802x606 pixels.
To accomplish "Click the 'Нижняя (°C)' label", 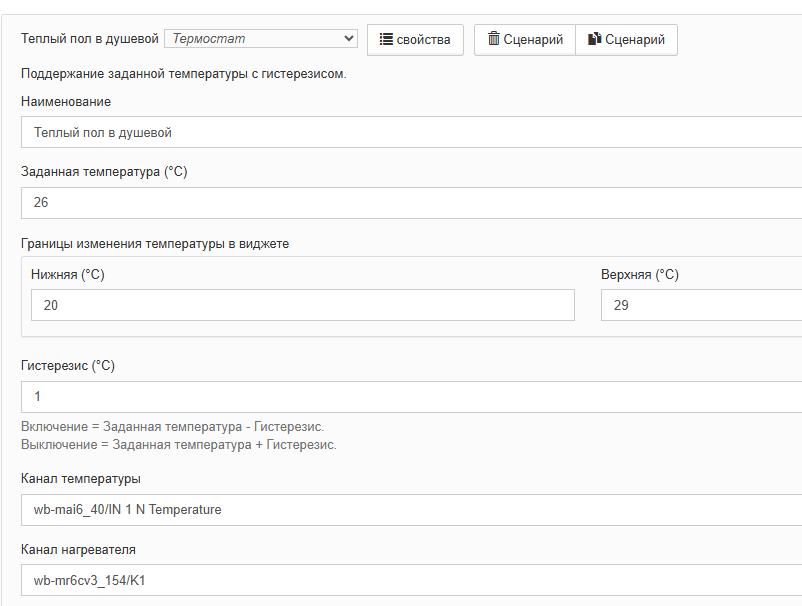I will tap(68, 275).
